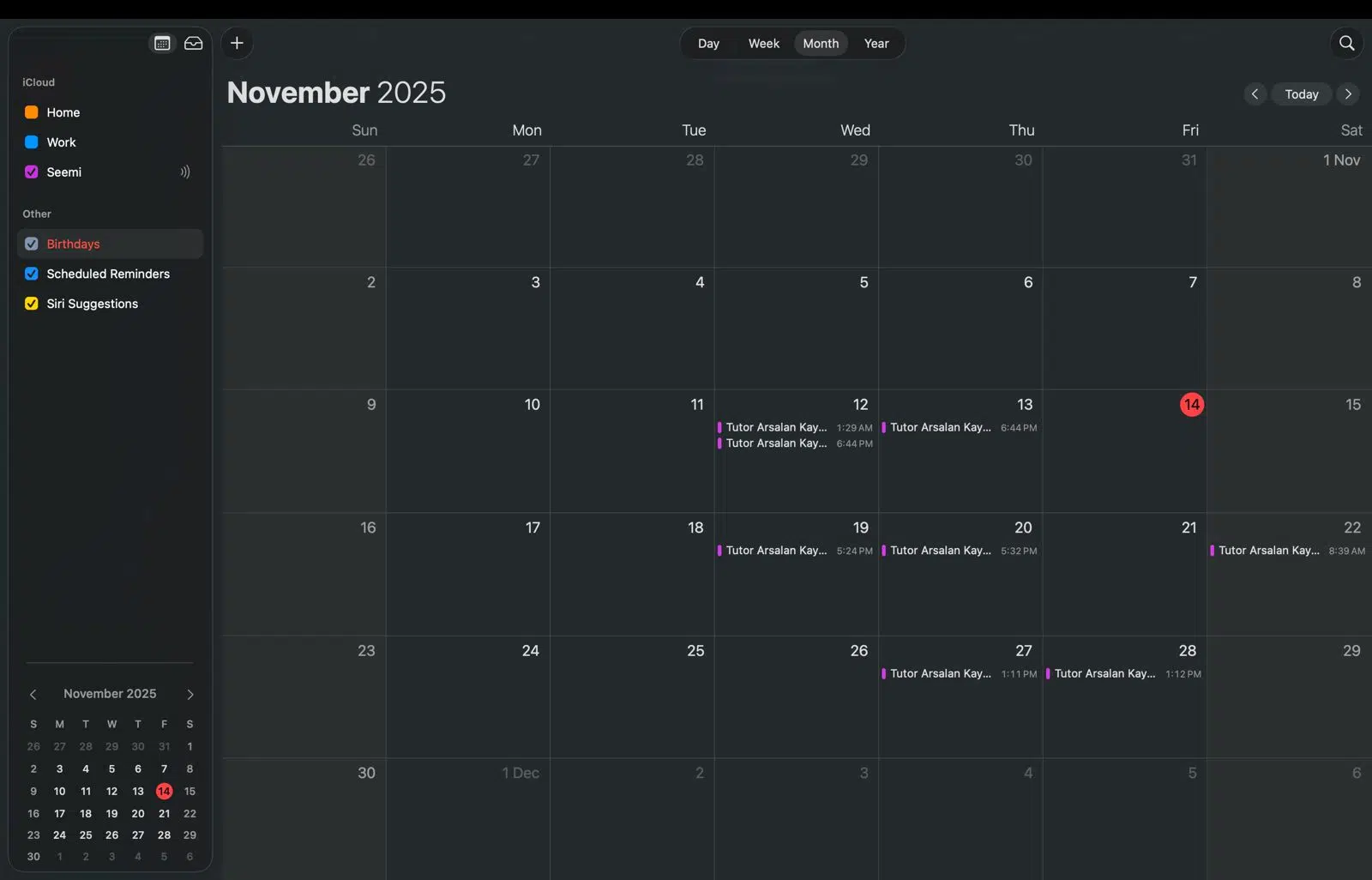Select the Work calendar label

61,142
